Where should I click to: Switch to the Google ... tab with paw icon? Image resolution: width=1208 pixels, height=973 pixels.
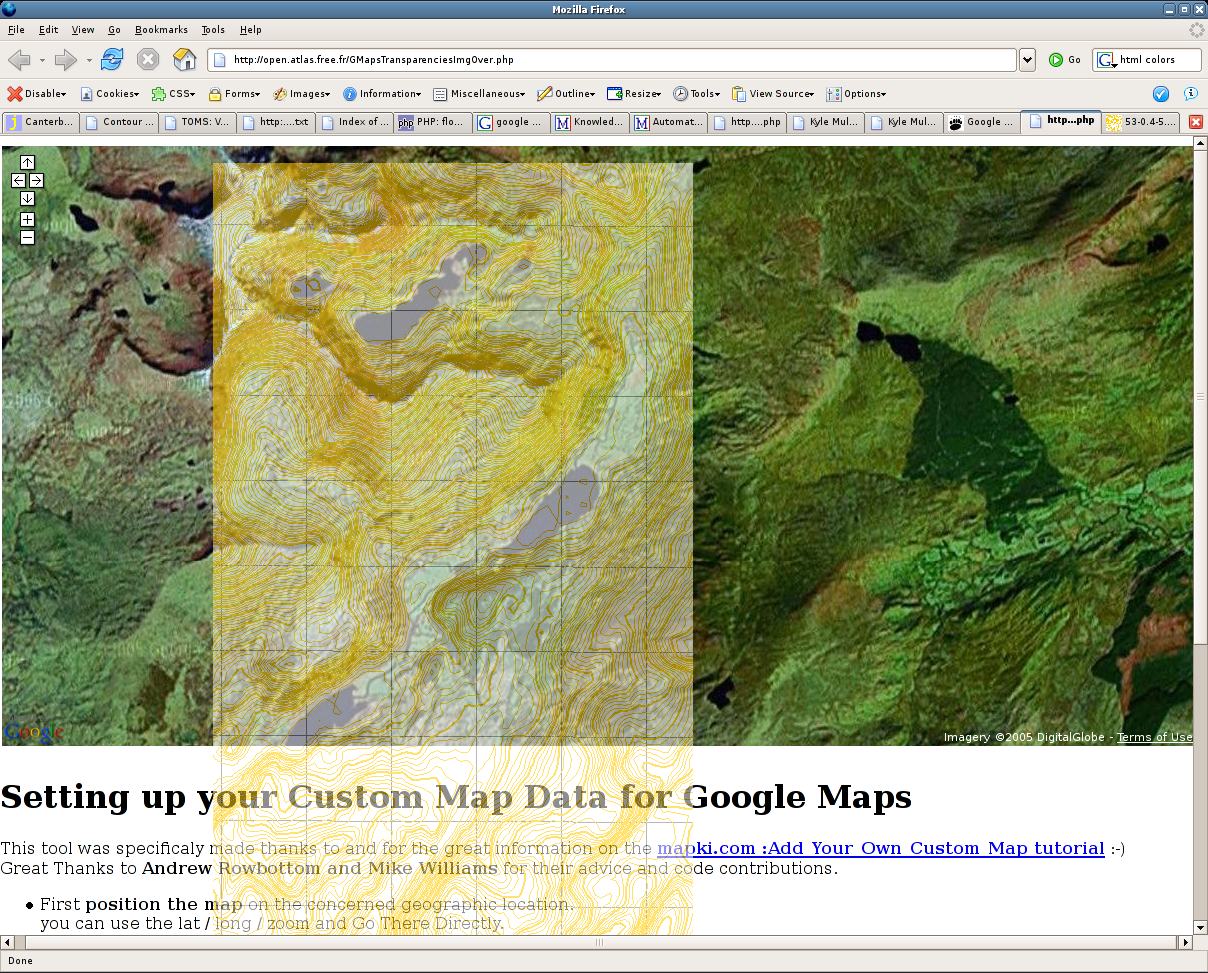tap(982, 122)
